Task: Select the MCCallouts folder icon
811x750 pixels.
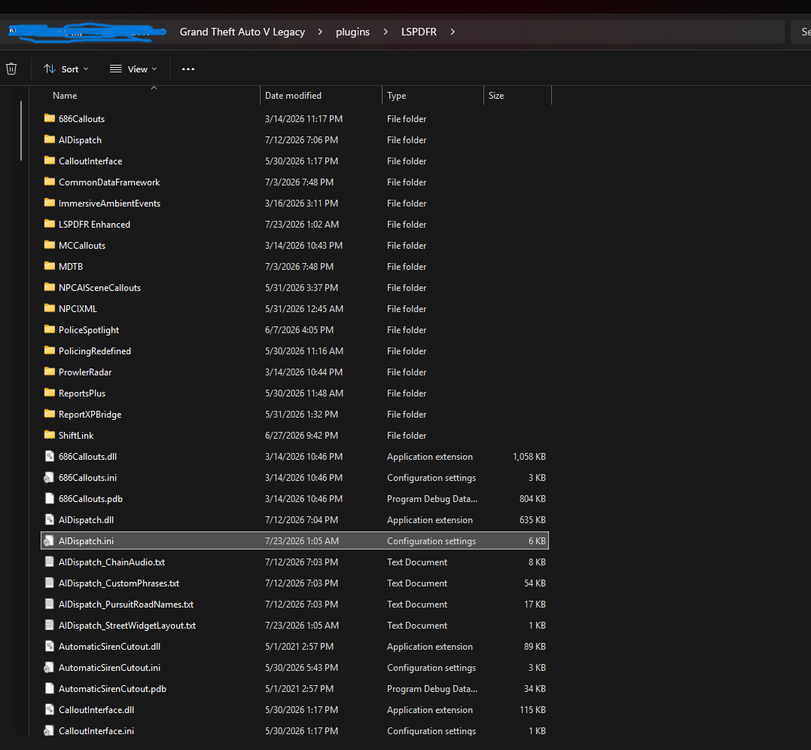Action: [x=49, y=245]
